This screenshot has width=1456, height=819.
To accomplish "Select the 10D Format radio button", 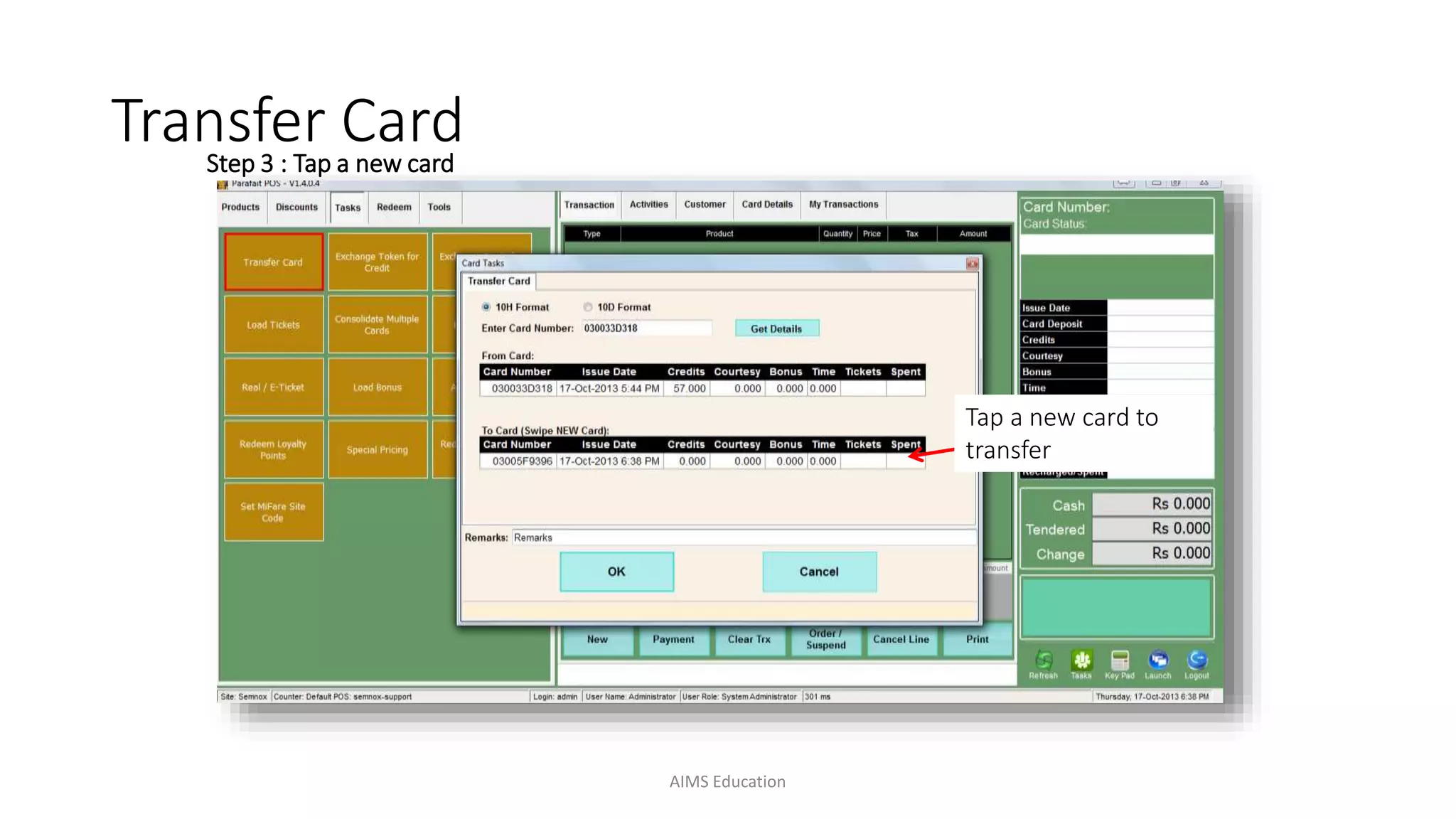I will [x=588, y=307].
